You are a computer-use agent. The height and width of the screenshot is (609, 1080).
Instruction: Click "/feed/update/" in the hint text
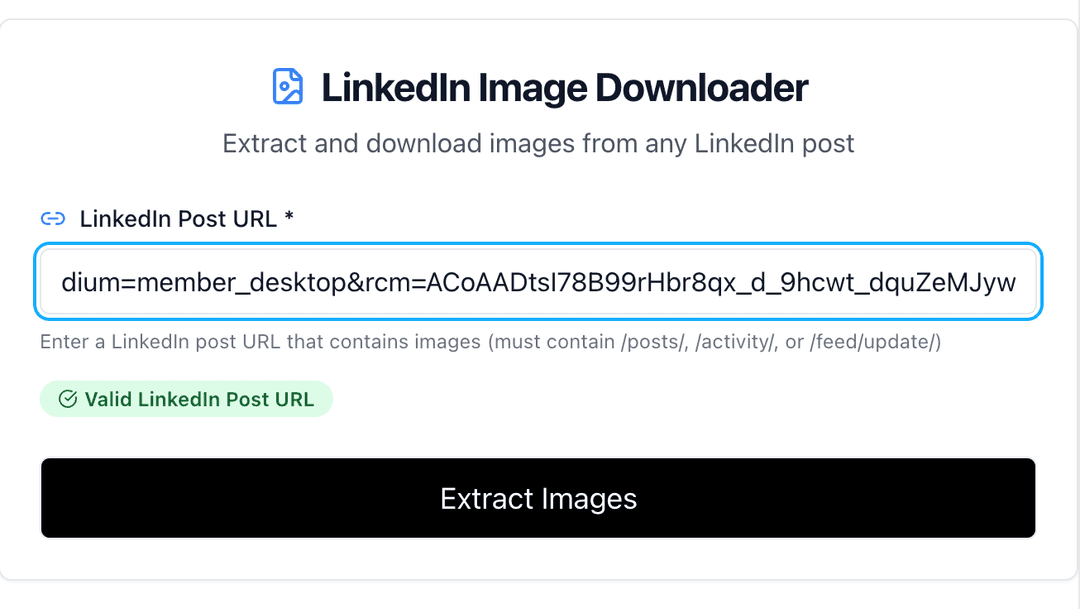(875, 342)
